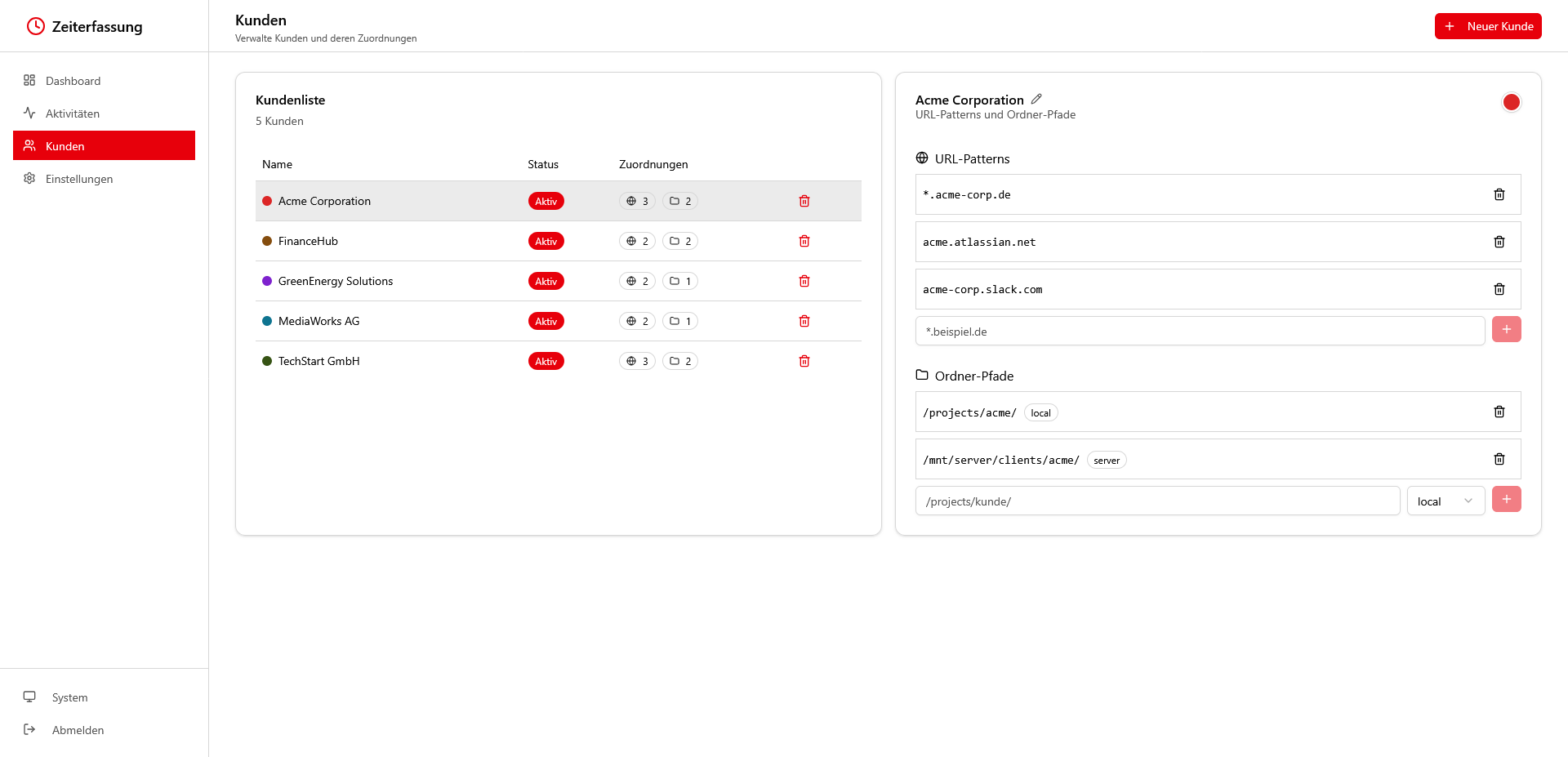Click the pencil icon beside Acme Corporation
Screen dimensions: 1568x757
(1036, 99)
